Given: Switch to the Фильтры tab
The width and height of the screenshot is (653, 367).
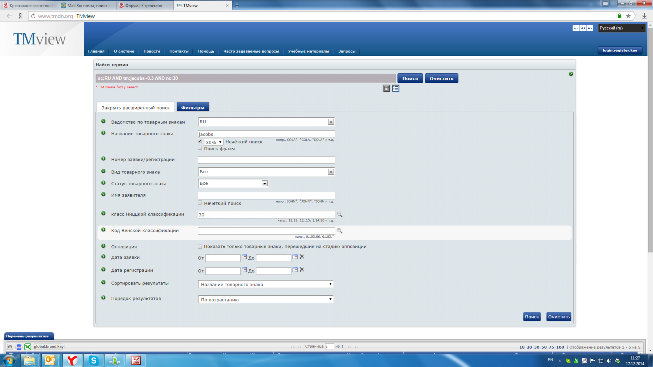Looking at the screenshot, I should point(193,107).
